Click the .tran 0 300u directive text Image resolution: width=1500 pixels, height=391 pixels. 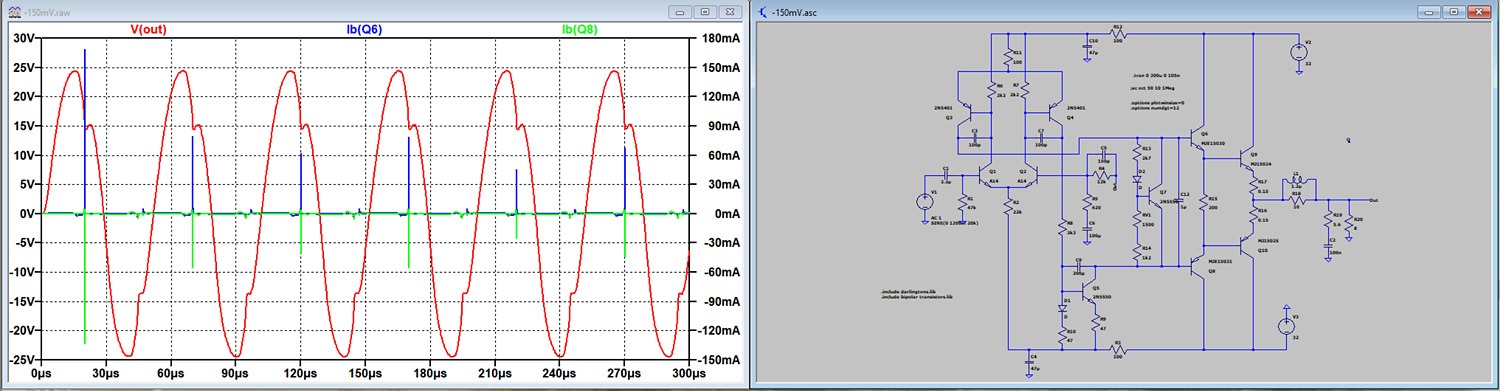click(x=1155, y=76)
